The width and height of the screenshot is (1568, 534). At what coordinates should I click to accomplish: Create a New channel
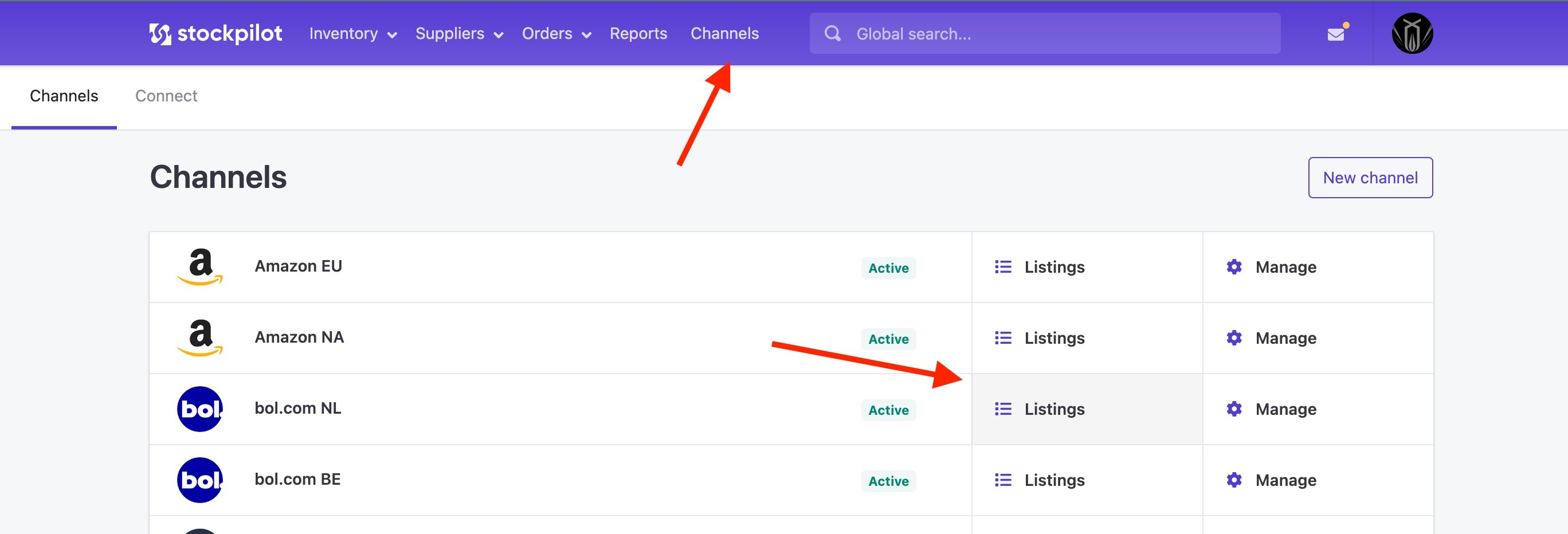point(1370,178)
